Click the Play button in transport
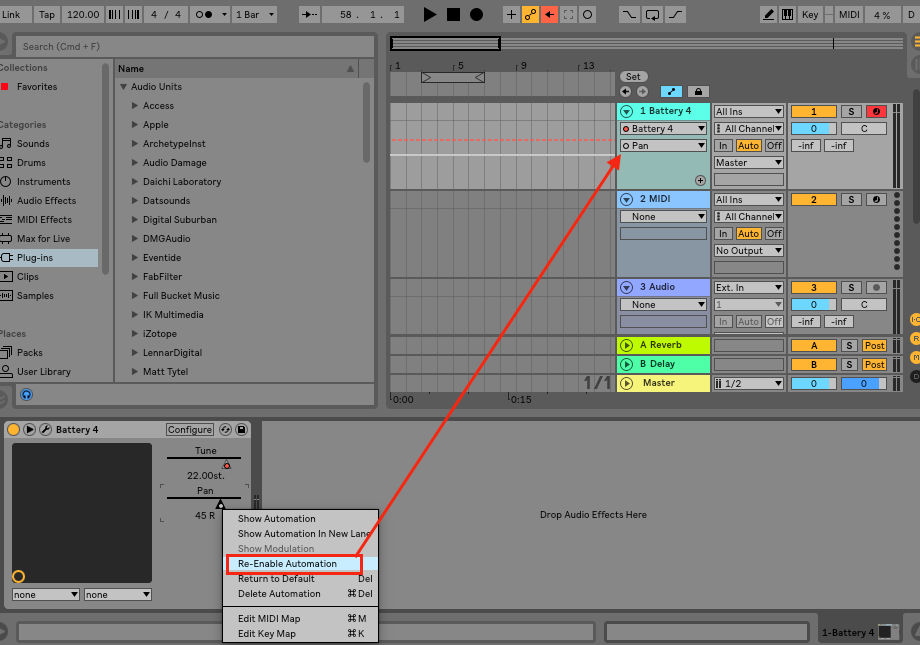Screen dimensions: 920x645 pyautogui.click(x=429, y=15)
